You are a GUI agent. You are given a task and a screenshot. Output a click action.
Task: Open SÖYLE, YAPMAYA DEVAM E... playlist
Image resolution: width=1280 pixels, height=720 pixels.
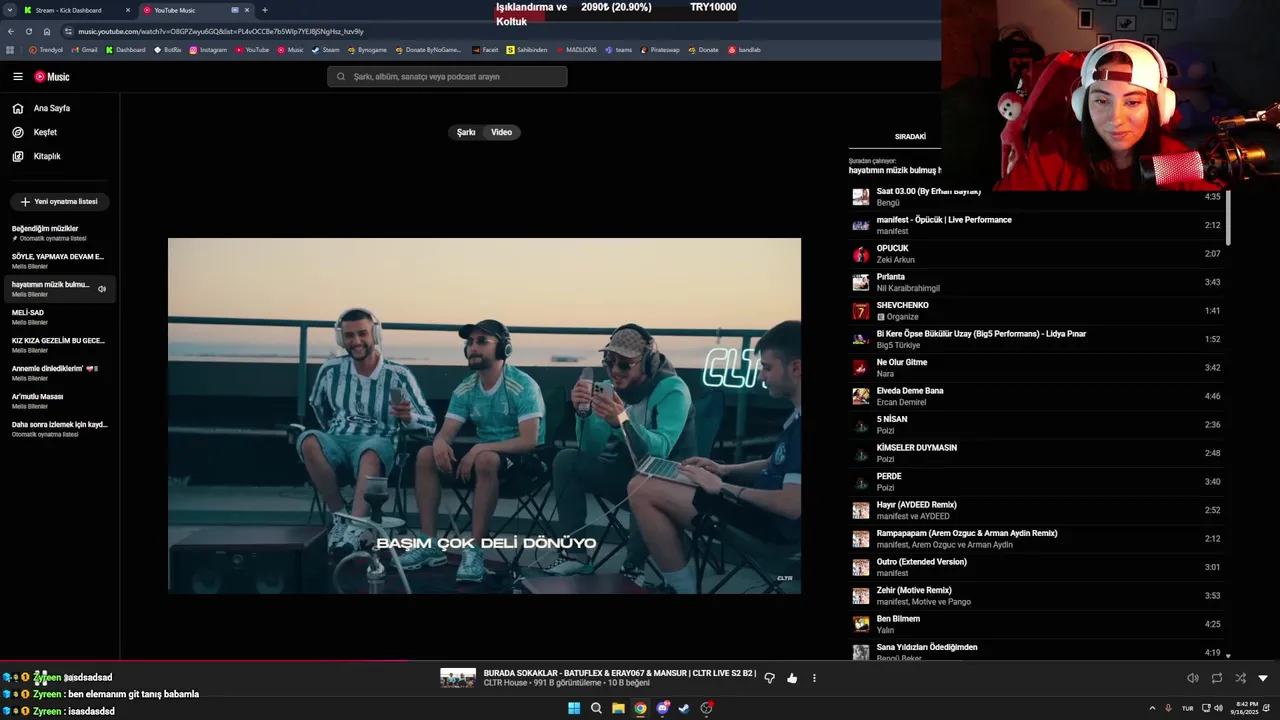[58, 261]
